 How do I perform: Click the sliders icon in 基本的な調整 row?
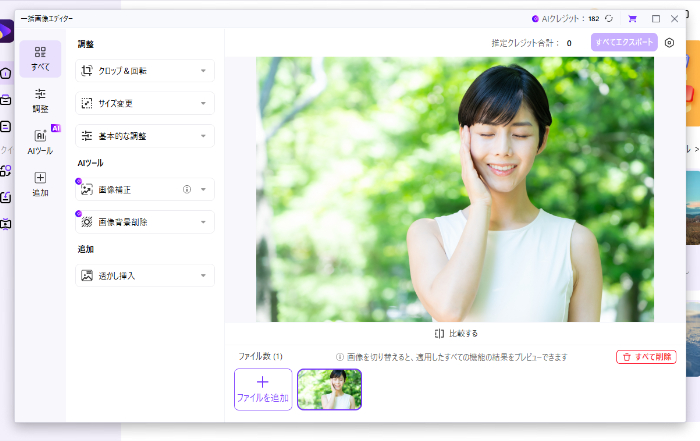pos(87,136)
